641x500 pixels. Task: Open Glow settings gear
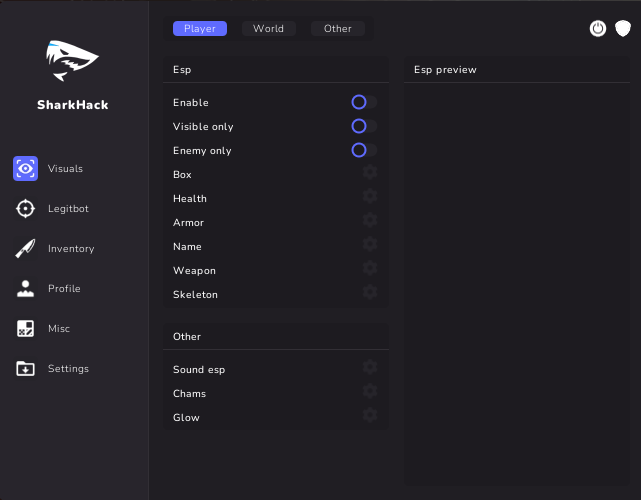coord(370,416)
